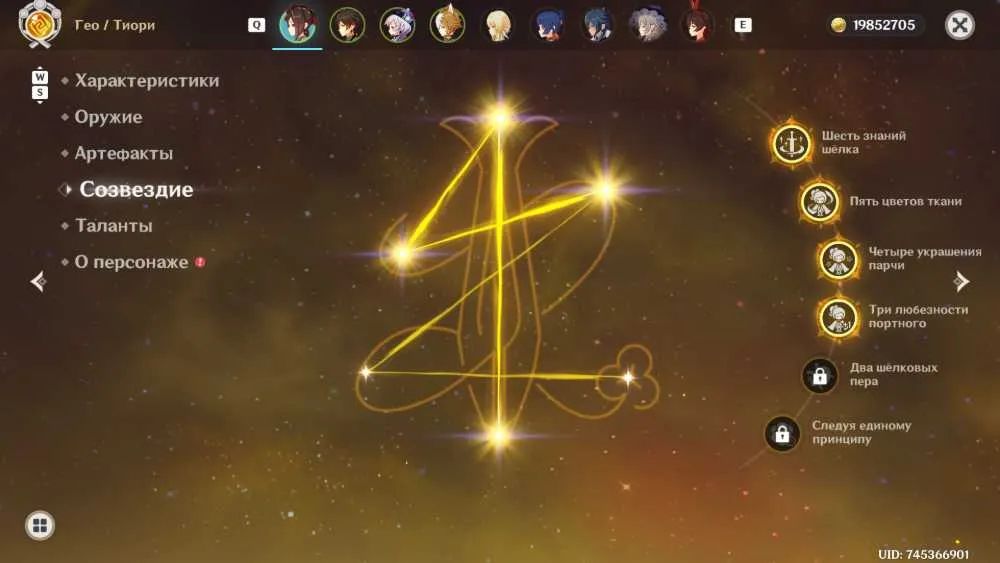
Task: Open the Характеристики menu section
Action: click(x=147, y=81)
